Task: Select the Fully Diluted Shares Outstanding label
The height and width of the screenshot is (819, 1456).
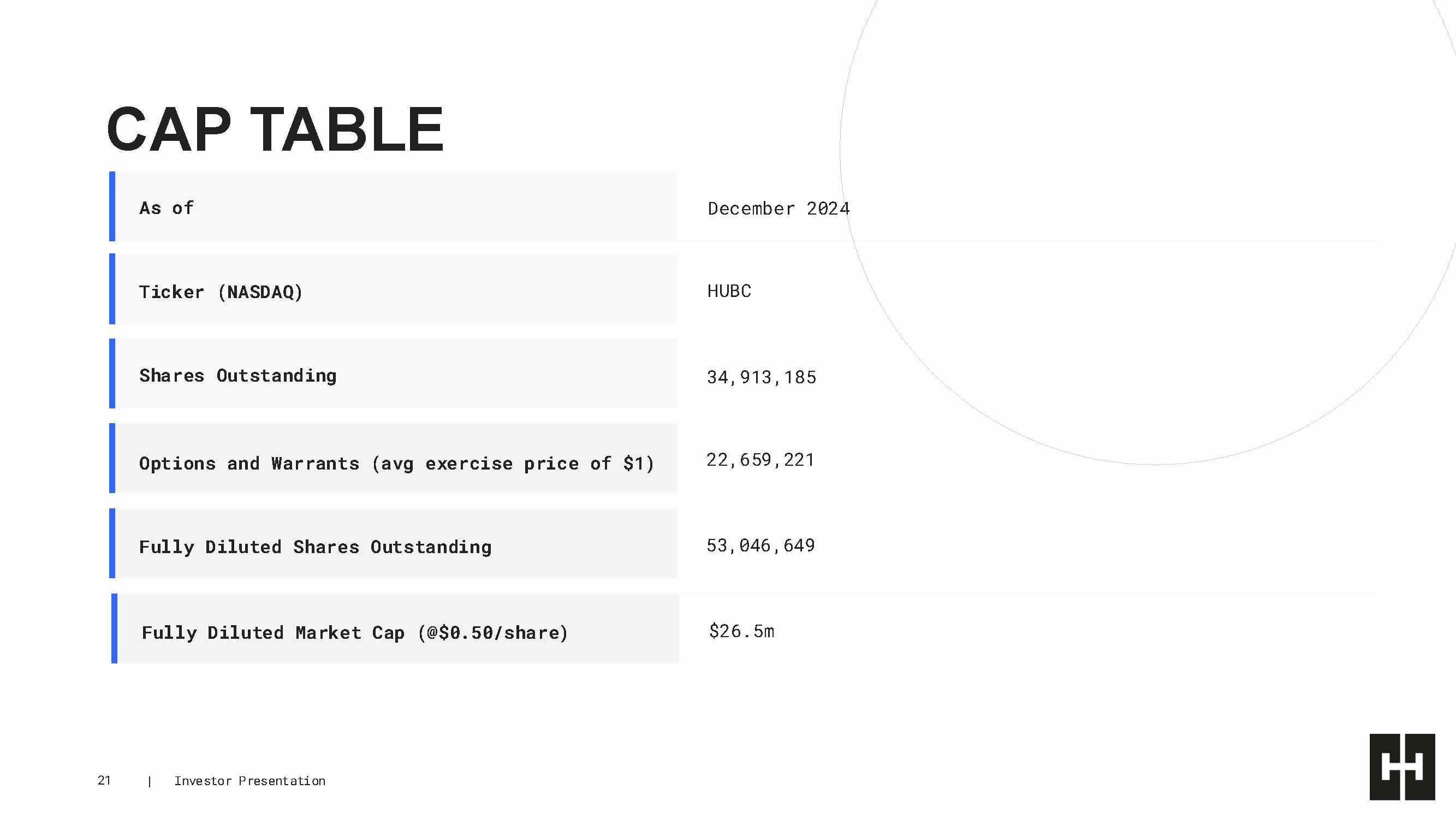Action: tap(315, 547)
